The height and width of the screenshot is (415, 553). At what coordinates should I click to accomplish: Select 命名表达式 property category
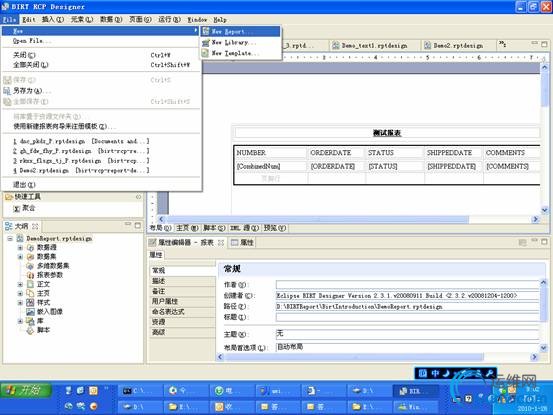(x=182, y=312)
